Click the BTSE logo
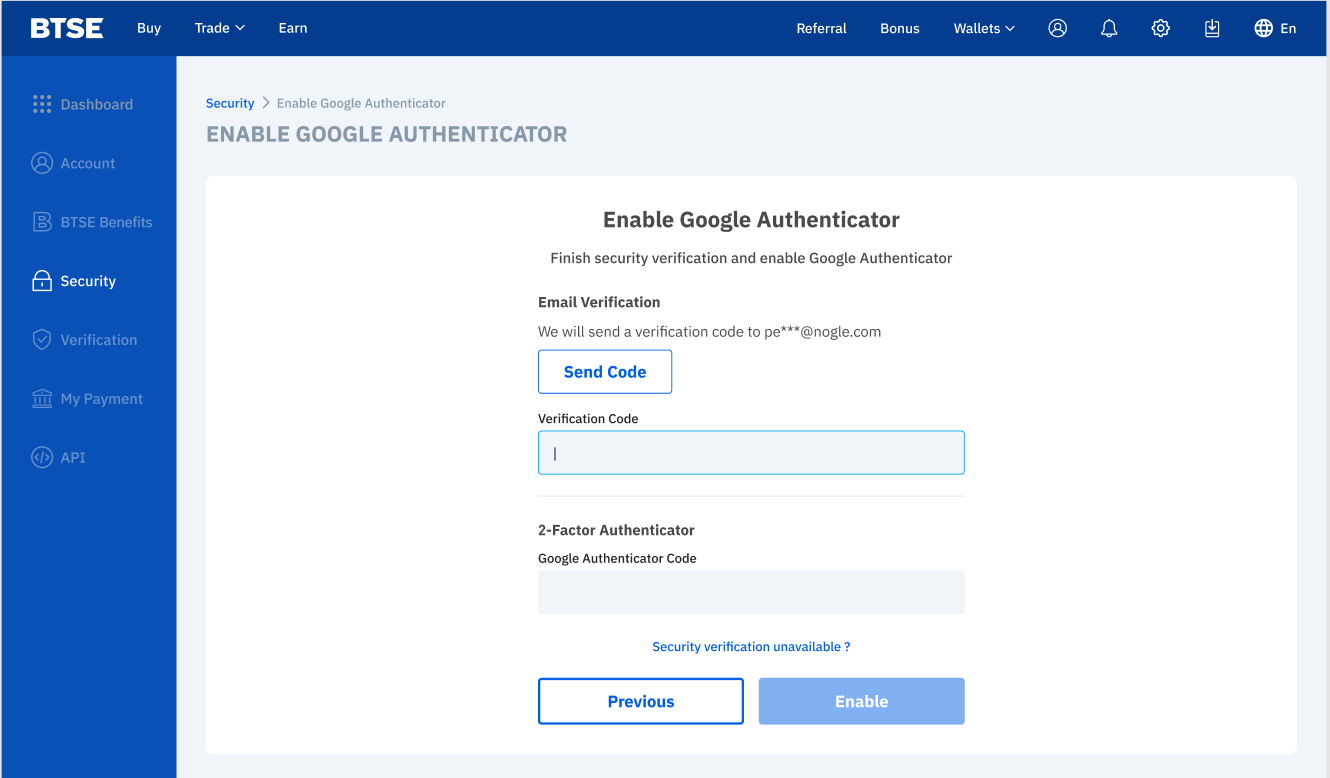This screenshot has height=778, width=1330. coord(67,28)
